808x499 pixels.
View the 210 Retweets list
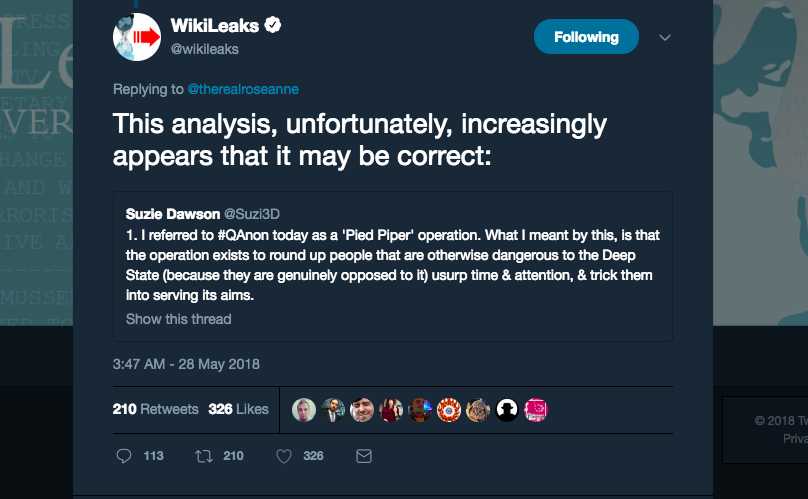[156, 409]
